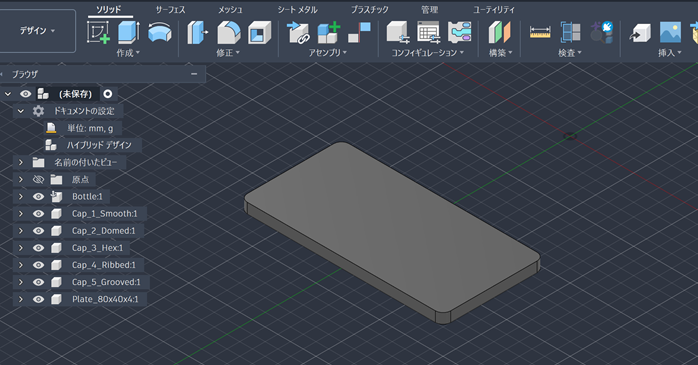Click the theme table configuration icon
Image resolution: width=698 pixels, height=365 pixels.
459,32
